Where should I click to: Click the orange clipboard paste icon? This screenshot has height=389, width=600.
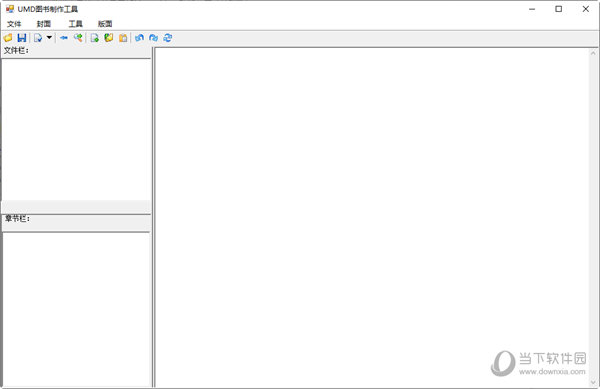pyautogui.click(x=123, y=38)
